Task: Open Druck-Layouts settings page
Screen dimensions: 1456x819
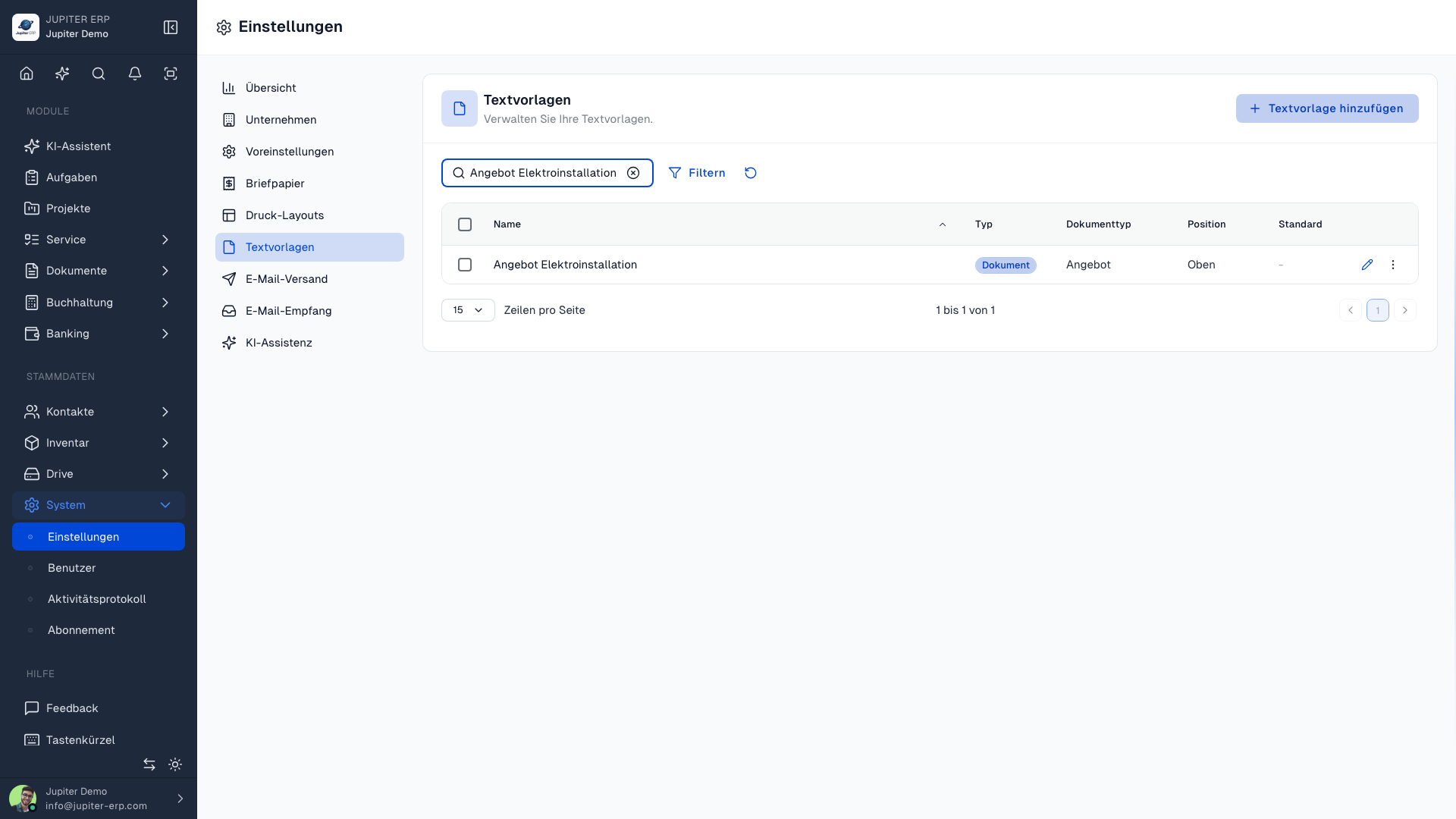Action: [x=309, y=215]
